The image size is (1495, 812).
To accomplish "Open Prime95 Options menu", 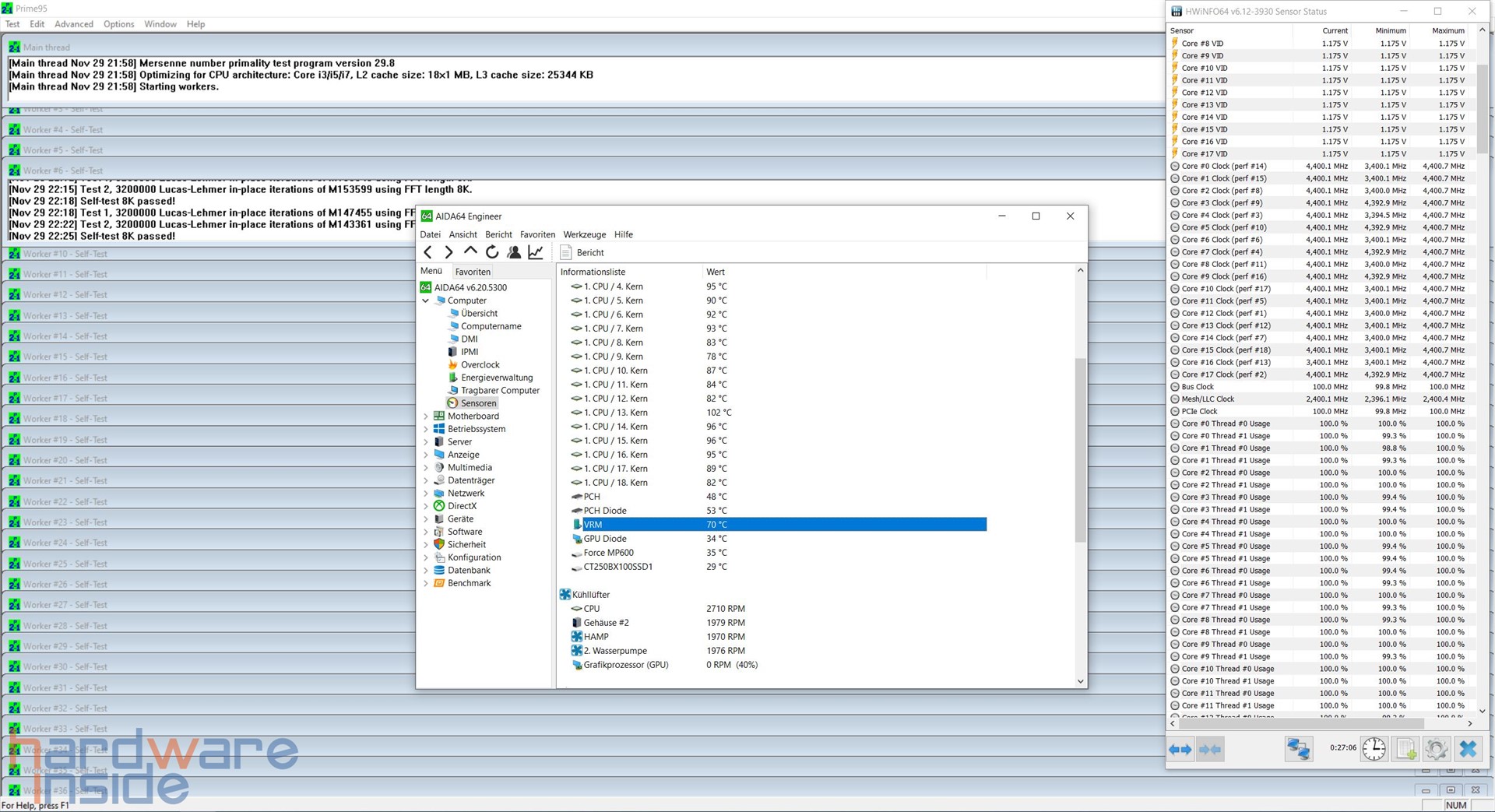I will click(119, 24).
